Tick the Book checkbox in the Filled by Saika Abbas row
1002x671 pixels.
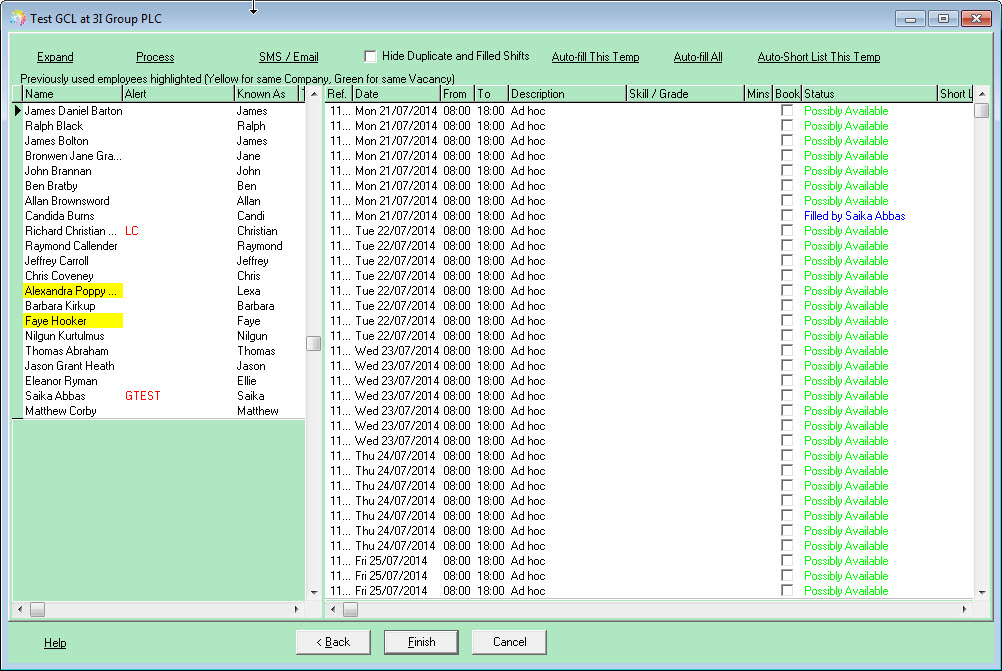[787, 215]
